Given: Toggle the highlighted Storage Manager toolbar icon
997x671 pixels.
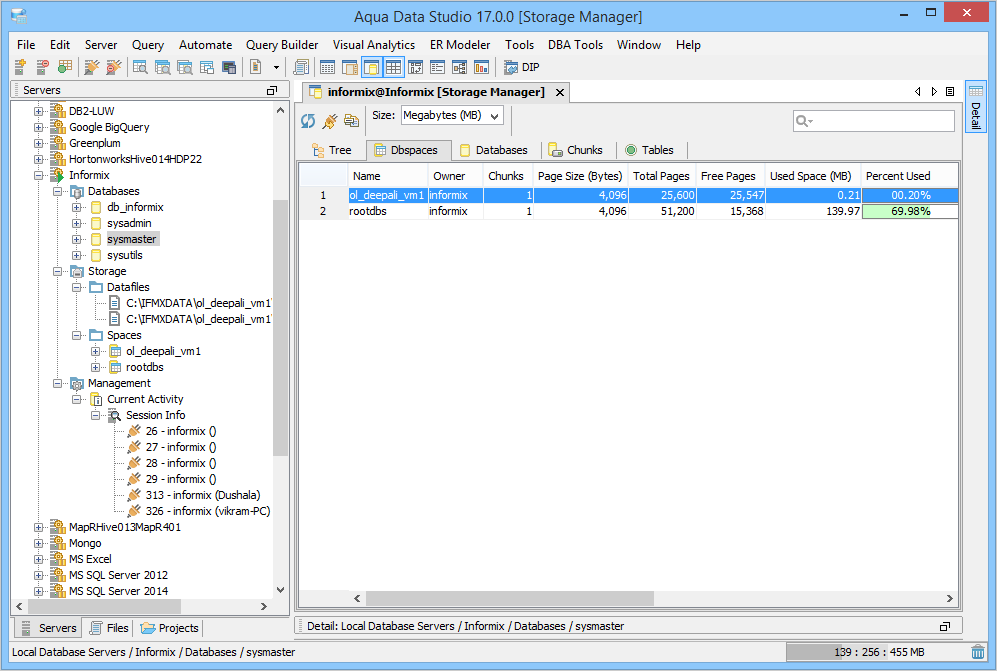Looking at the screenshot, I should coord(372,67).
